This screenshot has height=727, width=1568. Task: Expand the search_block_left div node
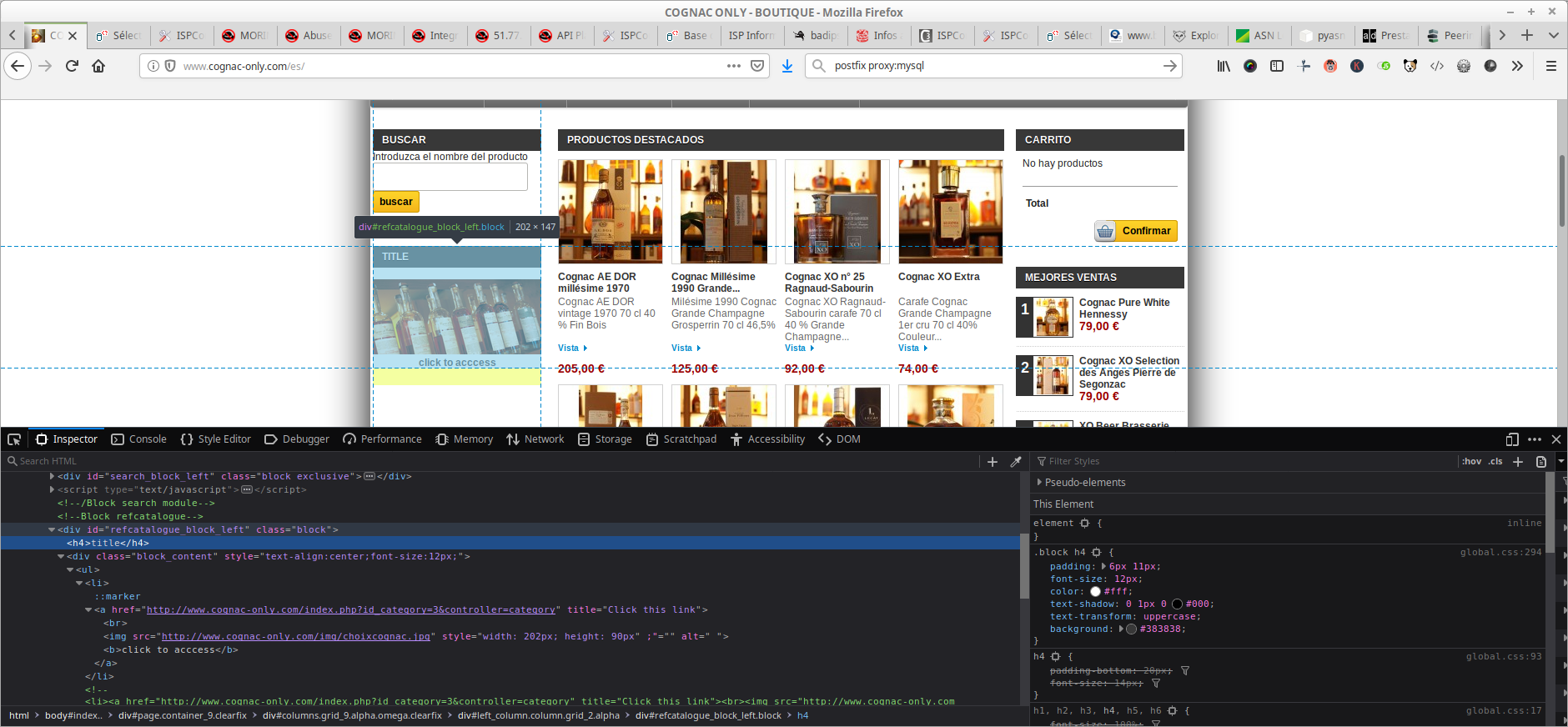(52, 476)
